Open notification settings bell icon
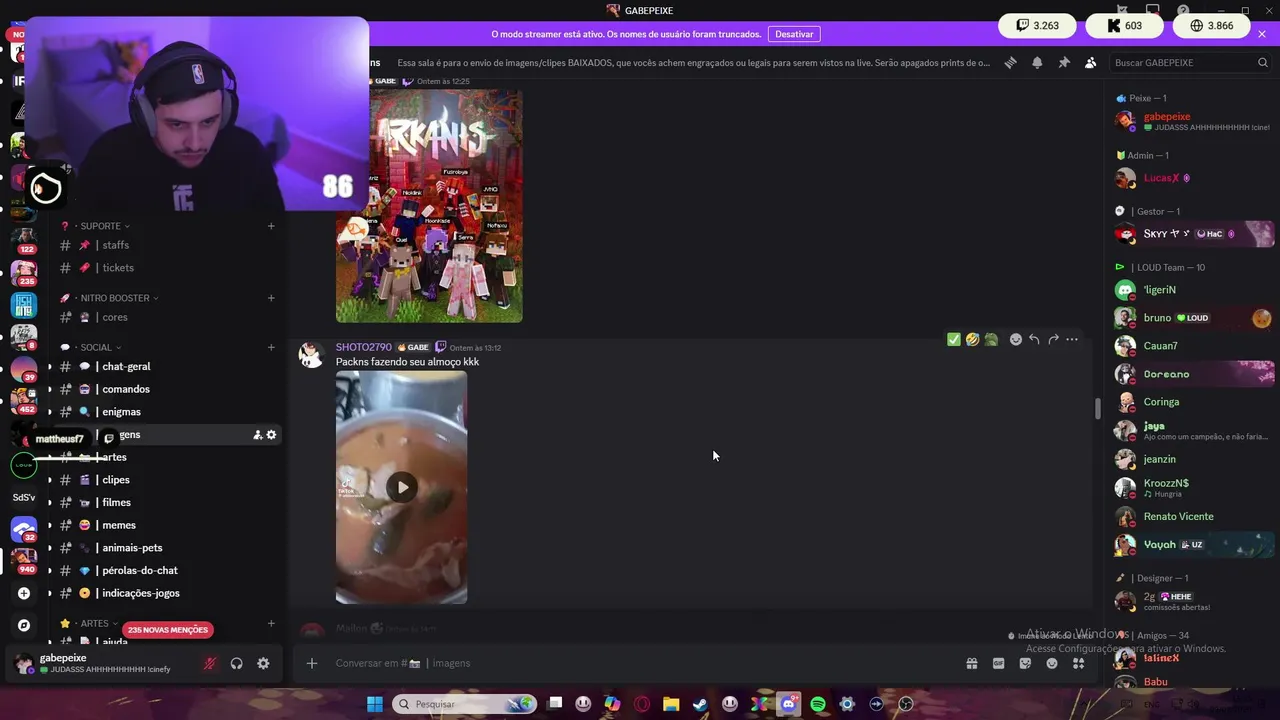Image resolution: width=1280 pixels, height=720 pixels. pyautogui.click(x=1037, y=62)
